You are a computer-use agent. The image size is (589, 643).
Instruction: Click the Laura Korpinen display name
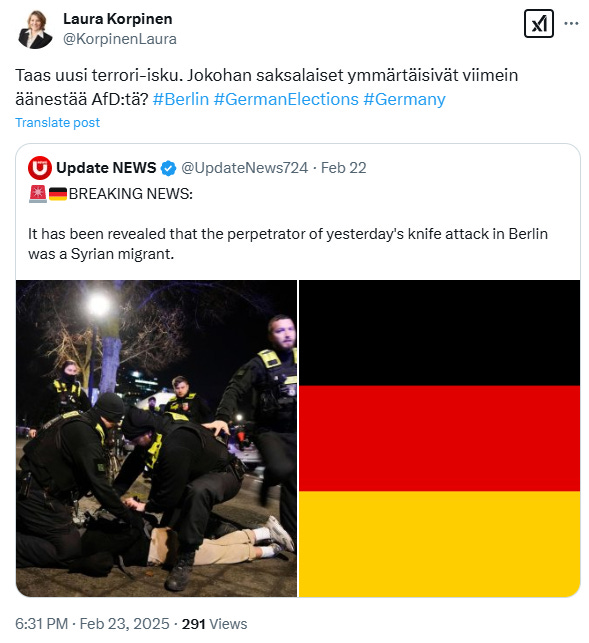(x=118, y=19)
